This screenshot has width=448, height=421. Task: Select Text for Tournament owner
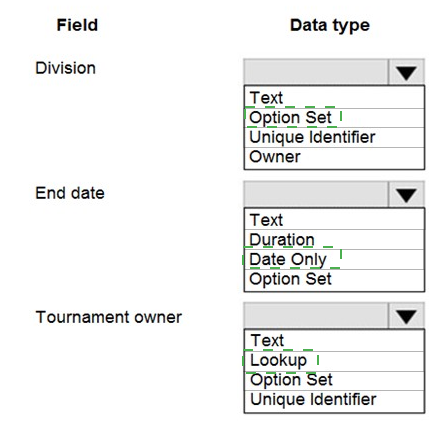point(334,341)
